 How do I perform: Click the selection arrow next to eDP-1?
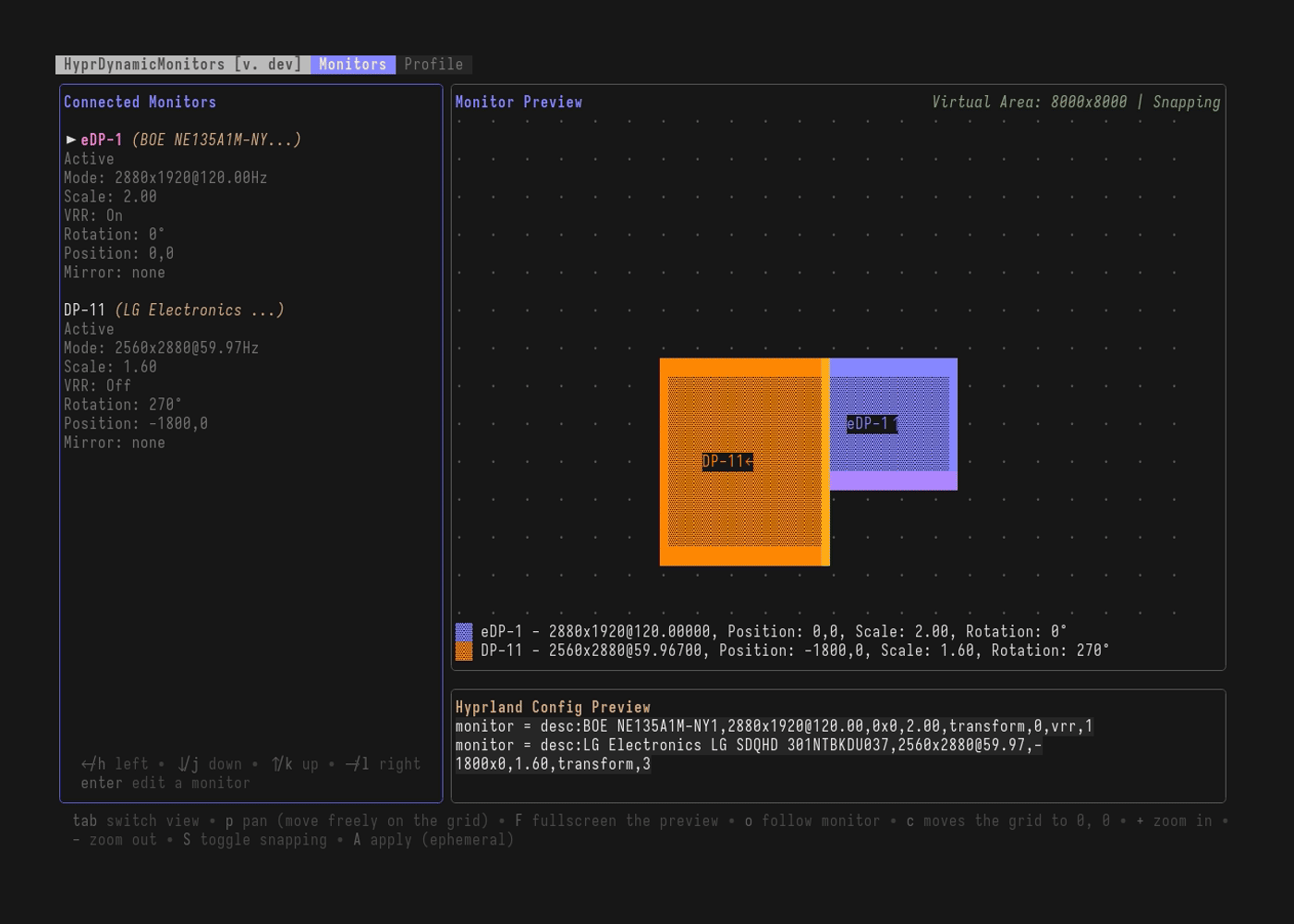[71, 139]
